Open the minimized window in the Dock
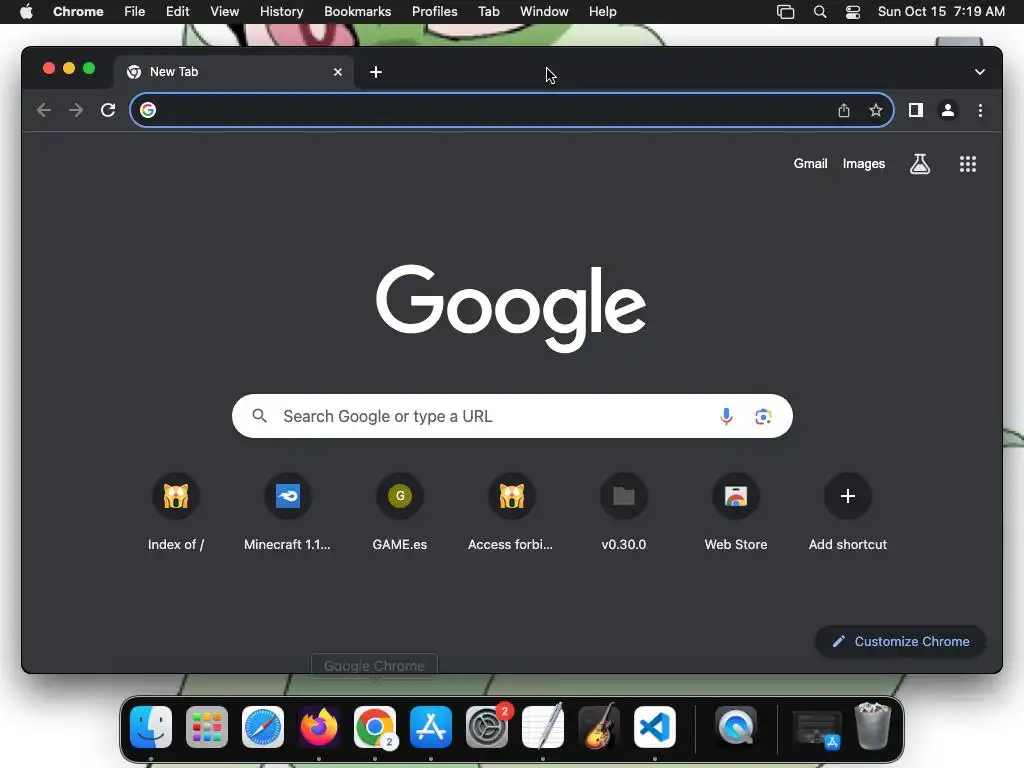The width and height of the screenshot is (1024, 768). click(x=816, y=728)
